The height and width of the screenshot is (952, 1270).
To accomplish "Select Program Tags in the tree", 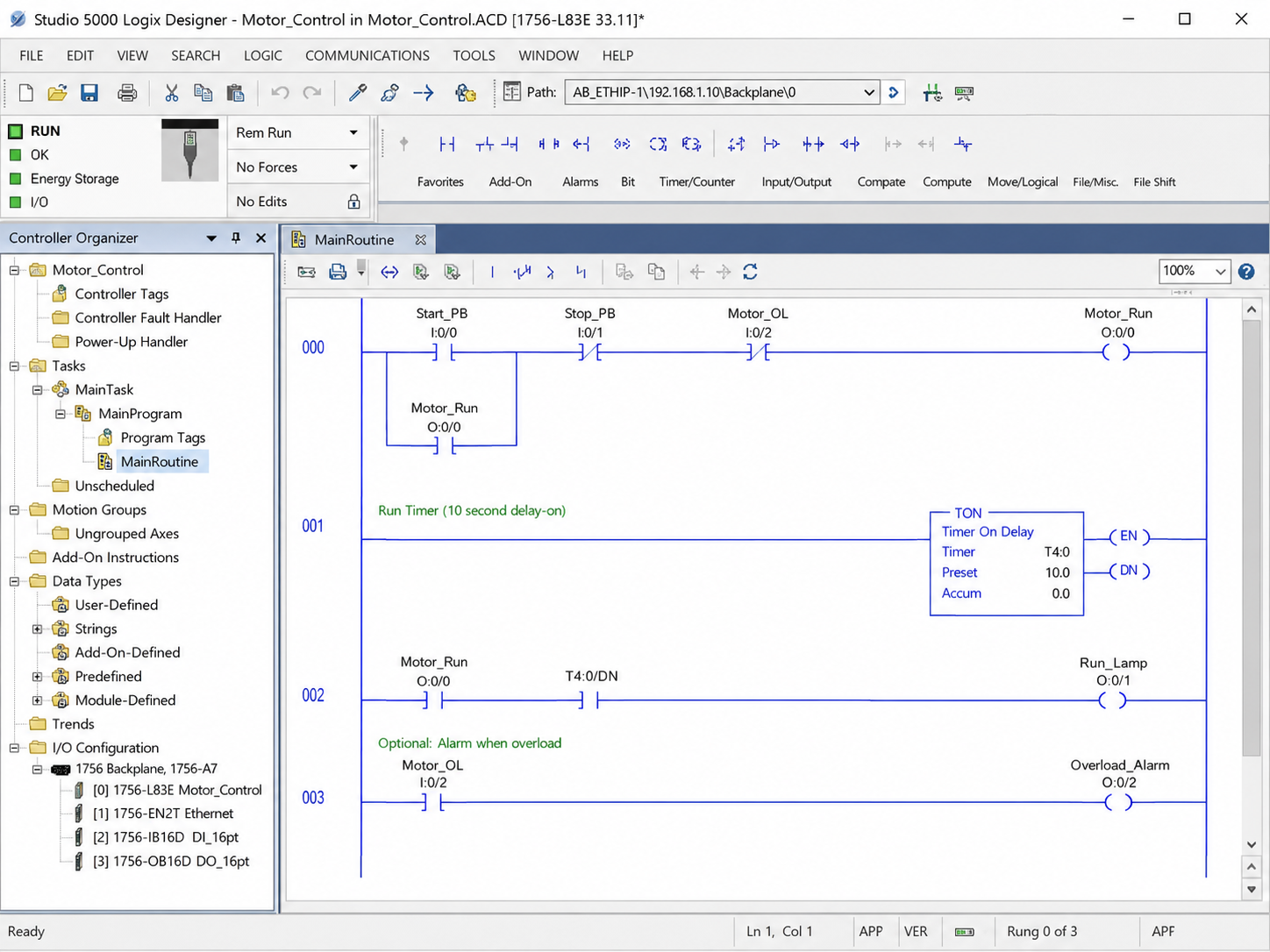I will (163, 437).
